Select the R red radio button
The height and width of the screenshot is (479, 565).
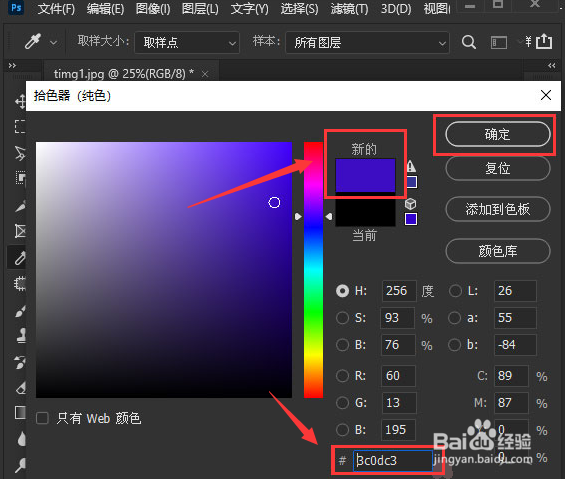pyautogui.click(x=342, y=376)
